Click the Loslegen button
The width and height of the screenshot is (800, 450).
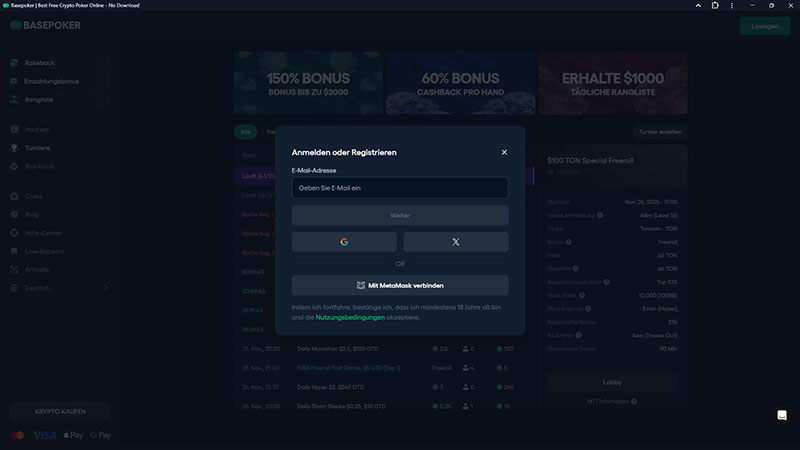click(x=764, y=26)
